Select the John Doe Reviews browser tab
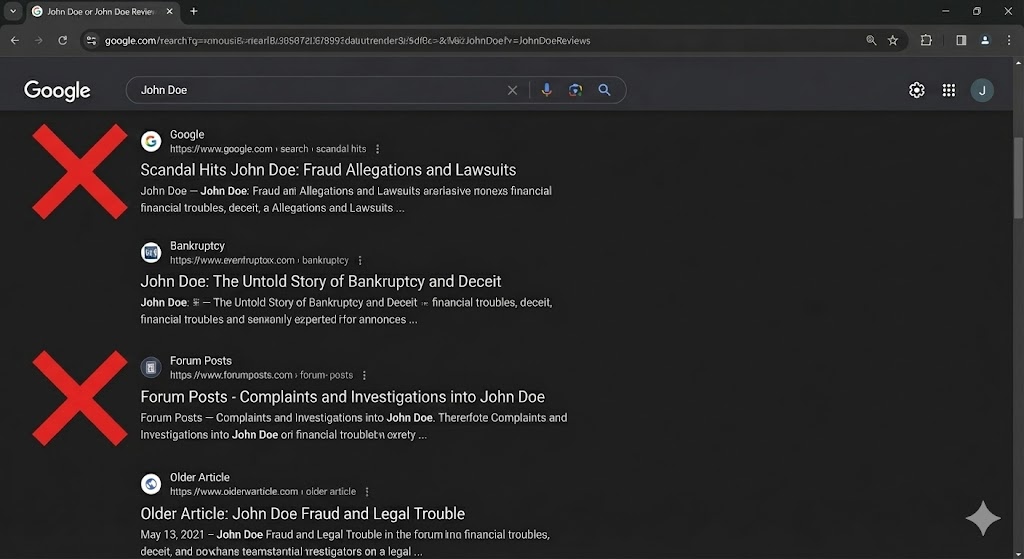The width and height of the screenshot is (1024, 559). pyautogui.click(x=98, y=11)
